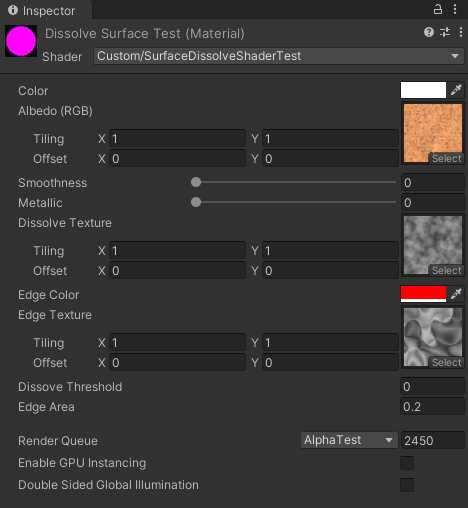The height and width of the screenshot is (508, 468).
Task: Toggle Enable GPU Instancing checkbox
Action: coord(407,463)
